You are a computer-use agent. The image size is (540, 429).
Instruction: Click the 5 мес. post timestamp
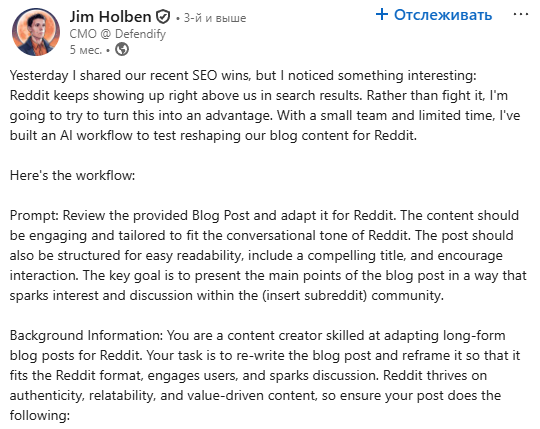click(86, 50)
